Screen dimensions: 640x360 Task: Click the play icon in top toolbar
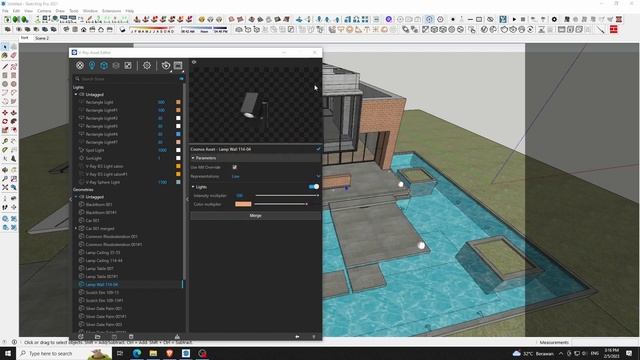pyautogui.click(x=514, y=19)
